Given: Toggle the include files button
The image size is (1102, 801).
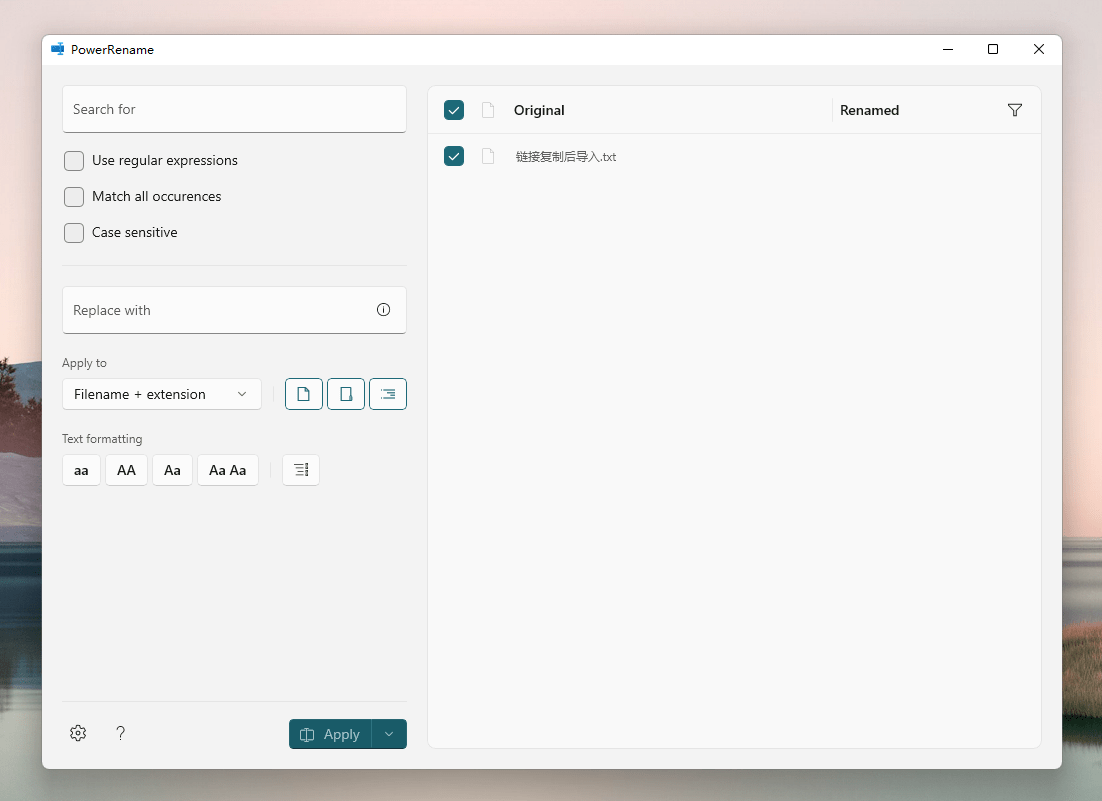Looking at the screenshot, I should [304, 394].
